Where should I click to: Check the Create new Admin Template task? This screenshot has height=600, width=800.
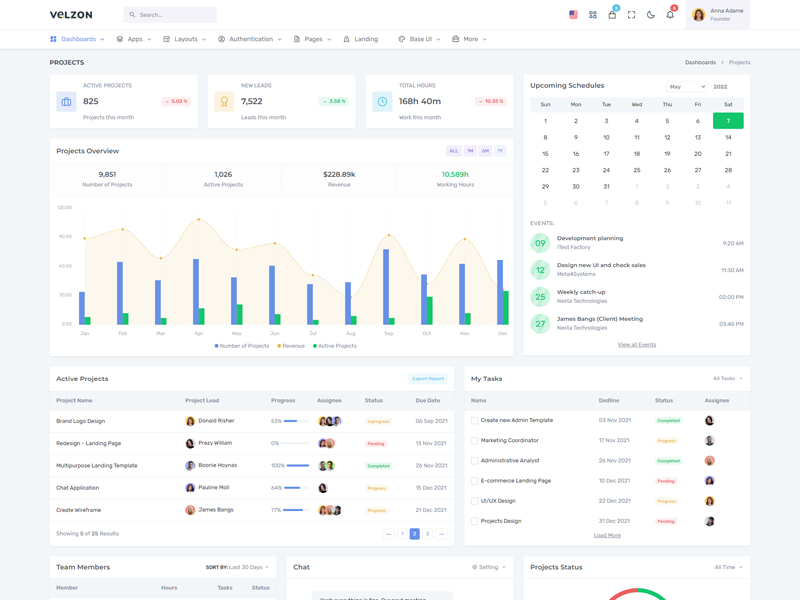coord(474,421)
